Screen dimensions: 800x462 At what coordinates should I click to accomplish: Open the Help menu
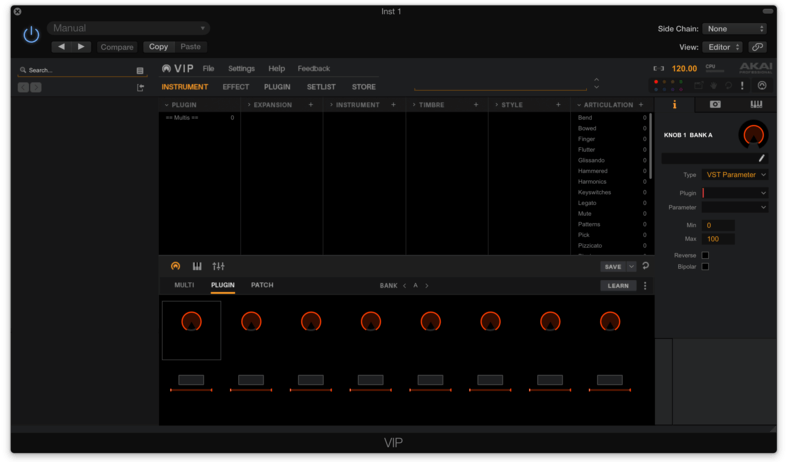(x=277, y=68)
